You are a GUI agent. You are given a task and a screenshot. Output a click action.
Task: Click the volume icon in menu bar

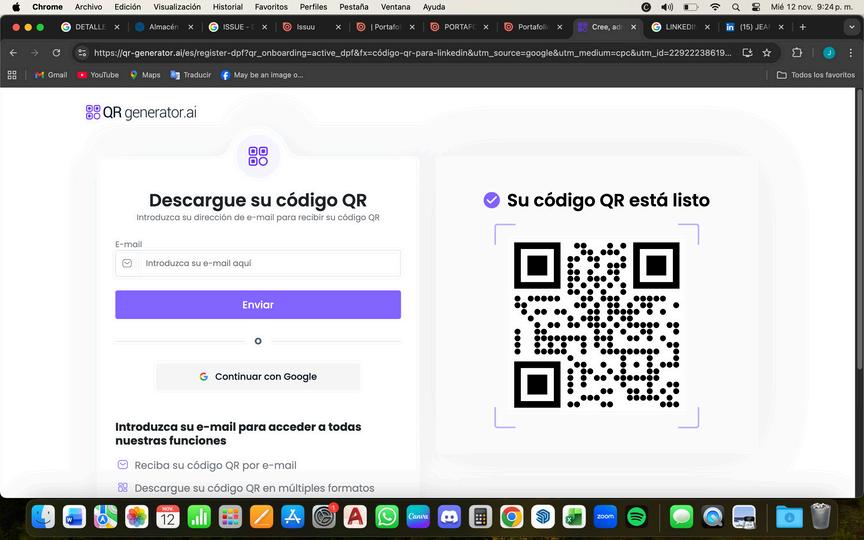[x=667, y=7]
